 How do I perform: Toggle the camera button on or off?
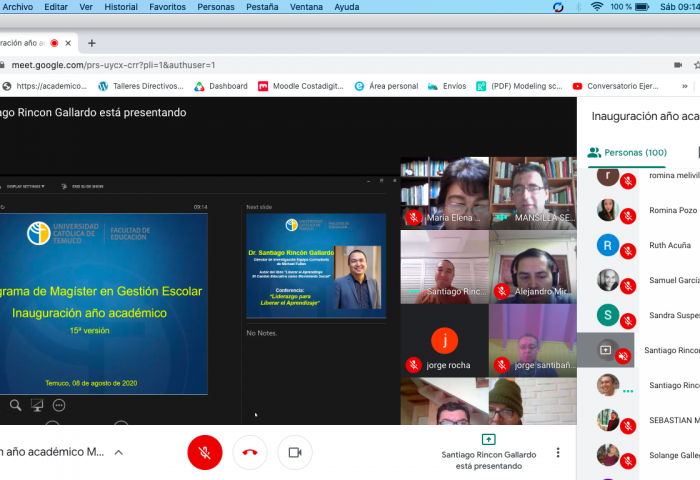[x=295, y=452]
